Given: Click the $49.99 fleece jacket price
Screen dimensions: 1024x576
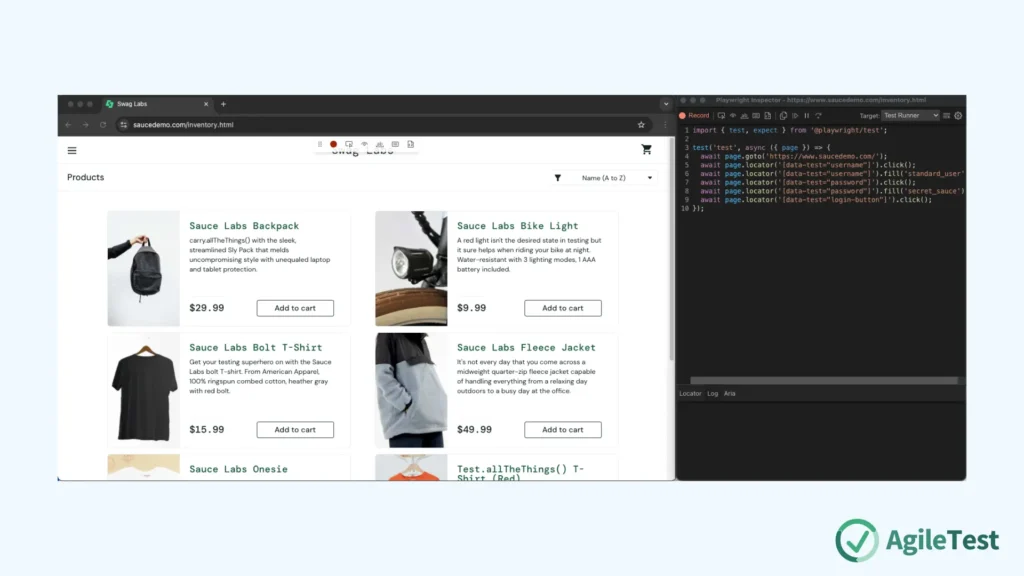Looking at the screenshot, I should [474, 429].
